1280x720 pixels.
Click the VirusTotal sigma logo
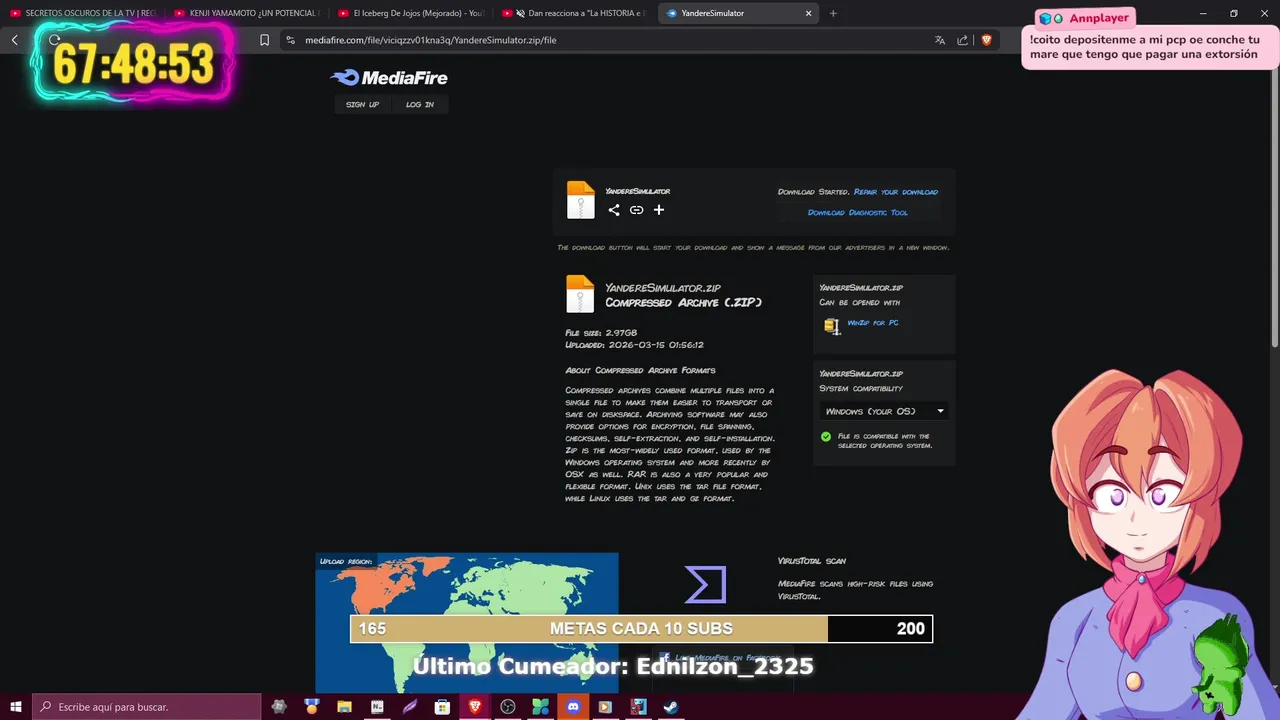705,585
